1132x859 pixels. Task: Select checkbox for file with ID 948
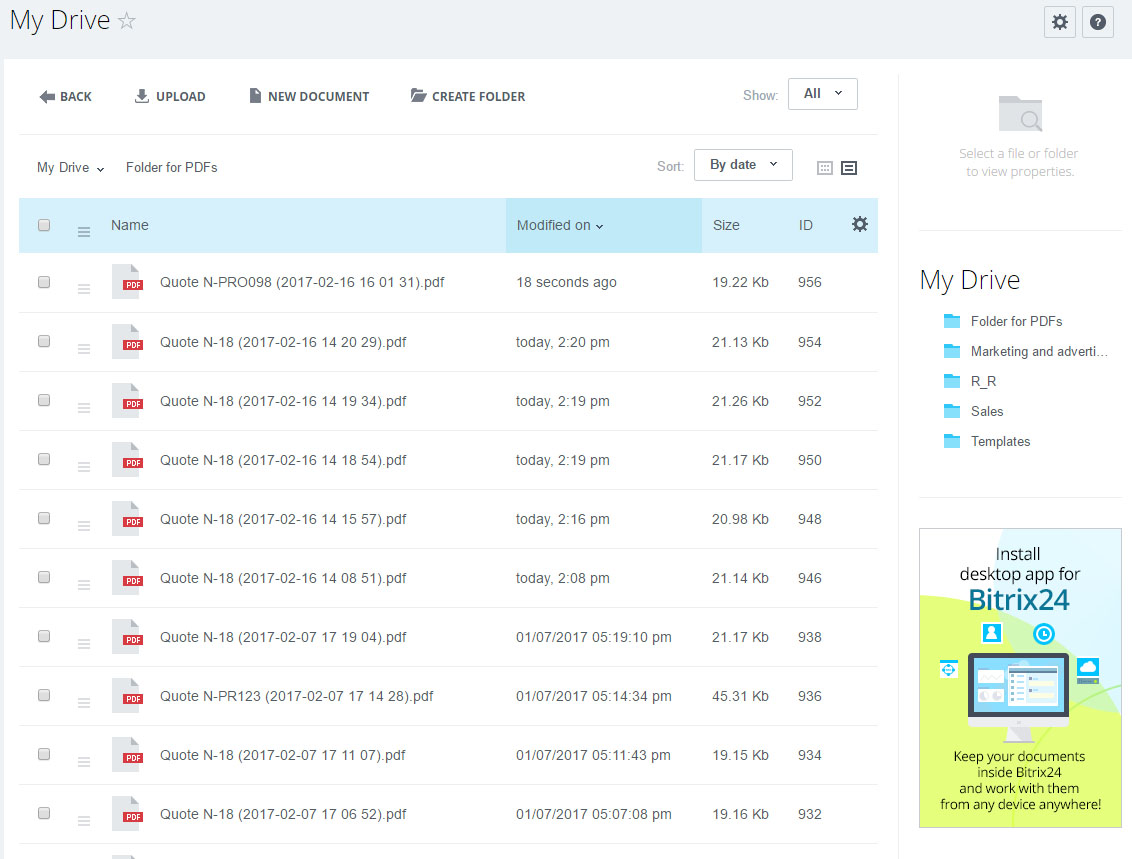(x=44, y=519)
